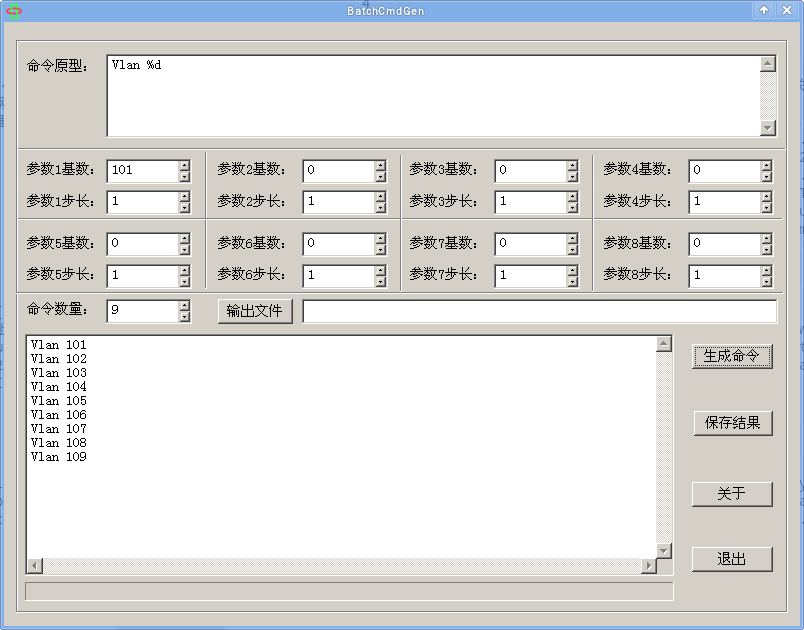Increase 参数7基数 with the up arrow
Image resolution: width=804 pixels, height=630 pixels.
point(573,238)
